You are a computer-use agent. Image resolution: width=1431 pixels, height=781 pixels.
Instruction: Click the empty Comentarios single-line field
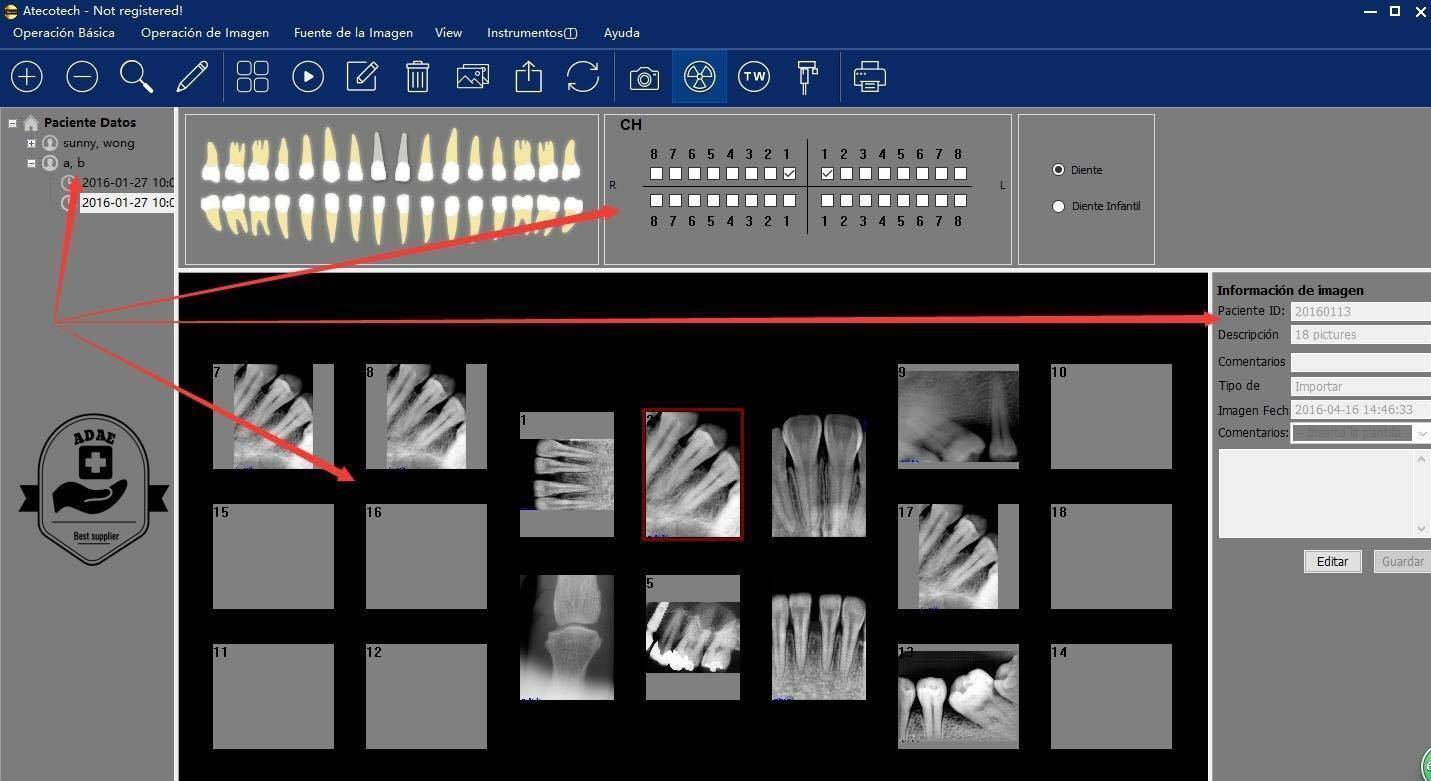[x=1360, y=362]
